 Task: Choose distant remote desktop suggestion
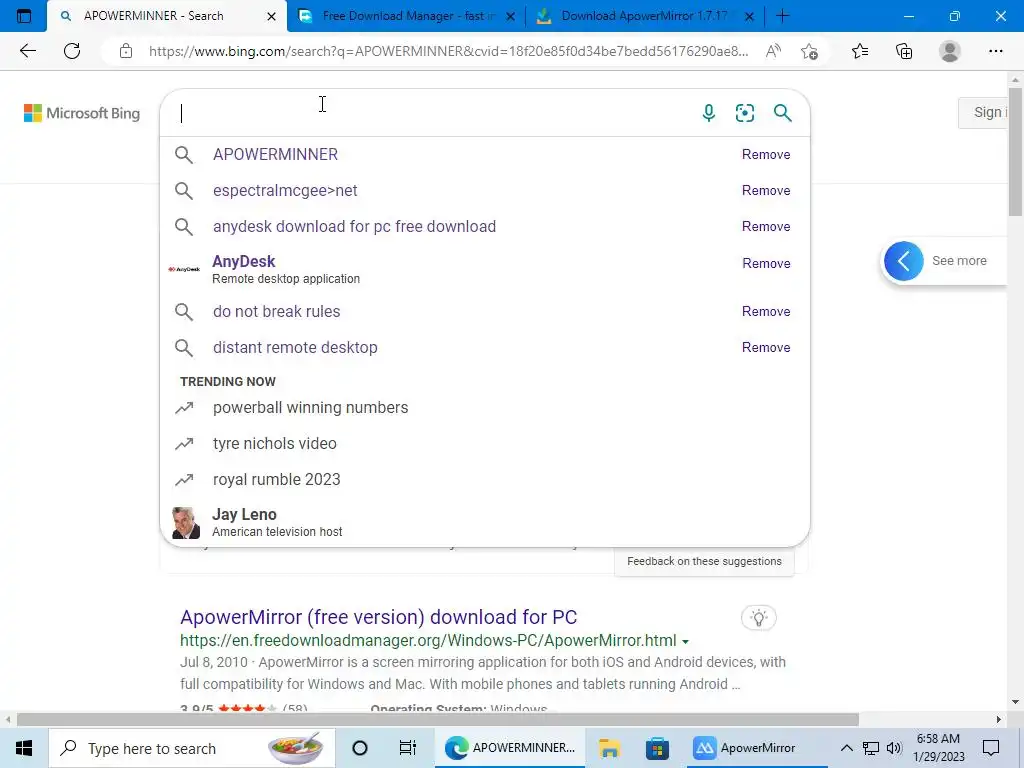pyautogui.click(x=295, y=347)
